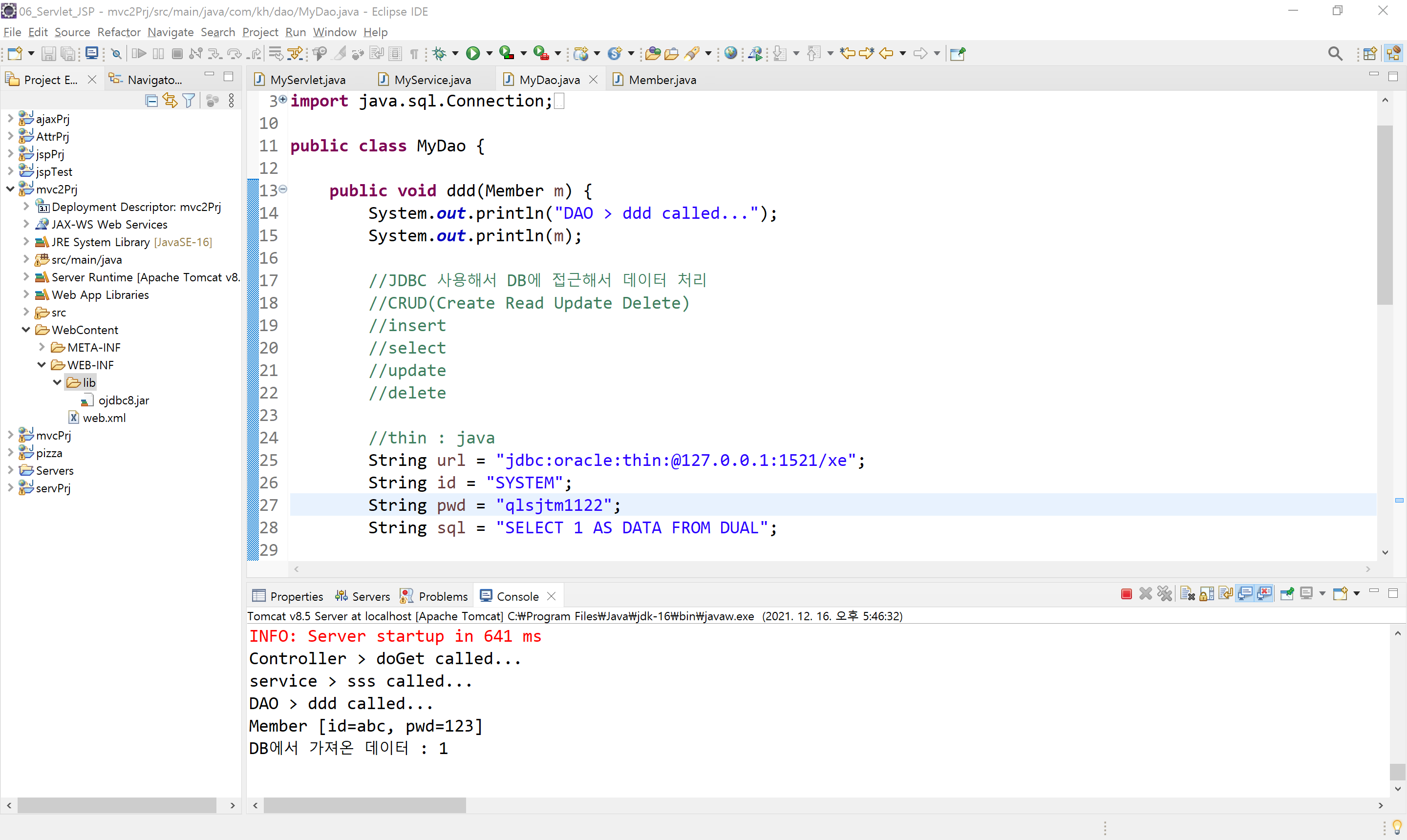Click the New Dynamic Web Project icon

581,53
